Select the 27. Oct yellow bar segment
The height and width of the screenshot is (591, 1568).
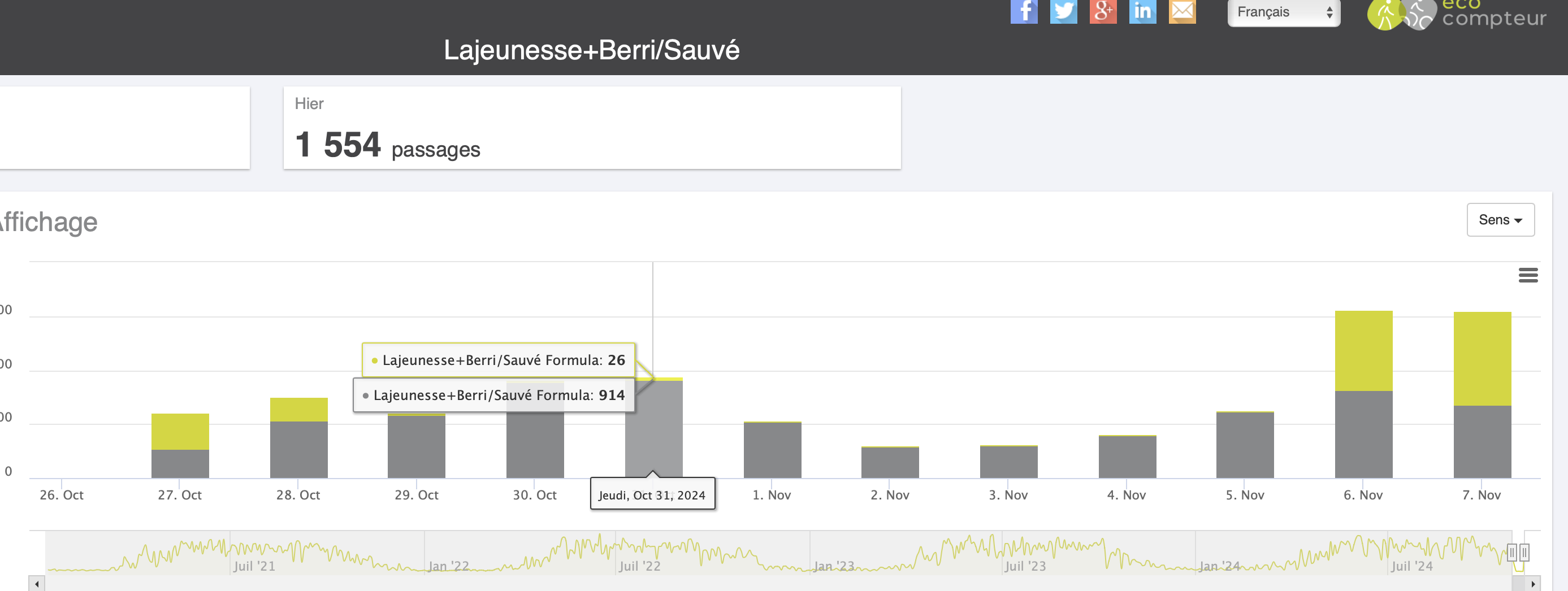coord(180,432)
